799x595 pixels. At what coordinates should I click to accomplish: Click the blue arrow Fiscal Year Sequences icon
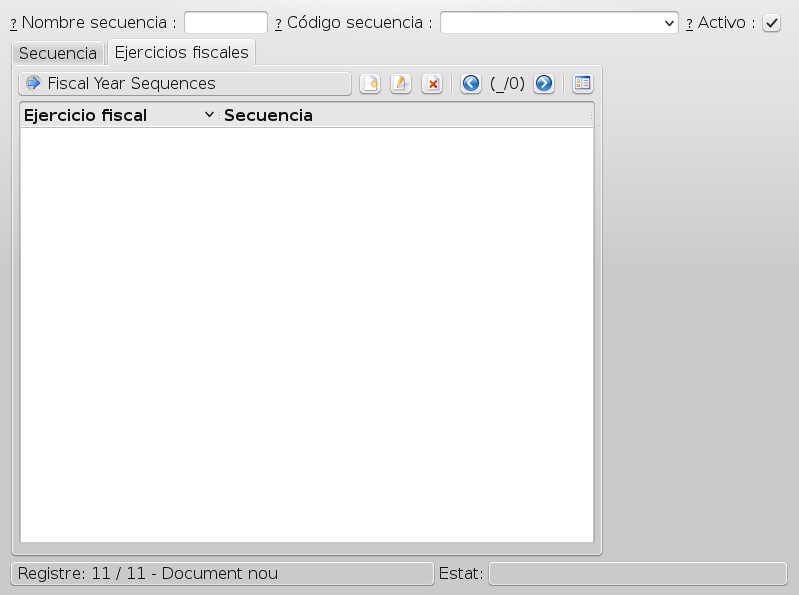[x=34, y=83]
